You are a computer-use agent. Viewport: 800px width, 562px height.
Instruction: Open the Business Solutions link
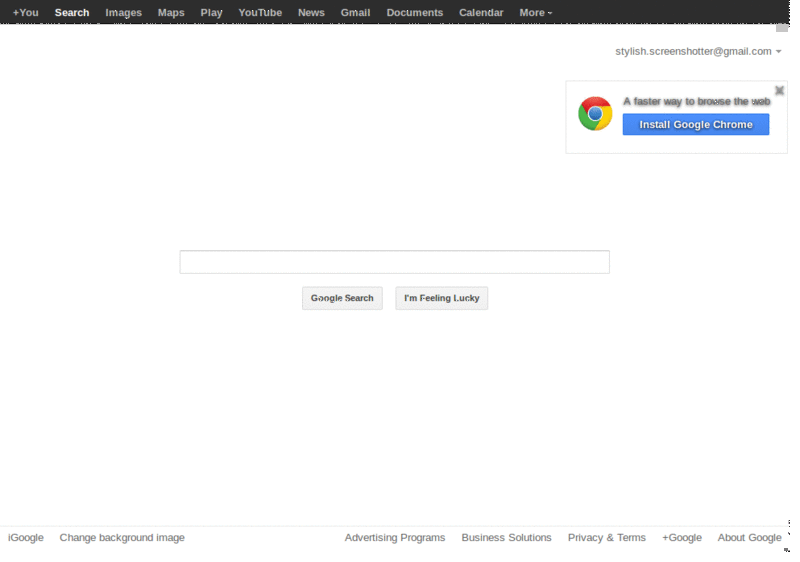507,538
